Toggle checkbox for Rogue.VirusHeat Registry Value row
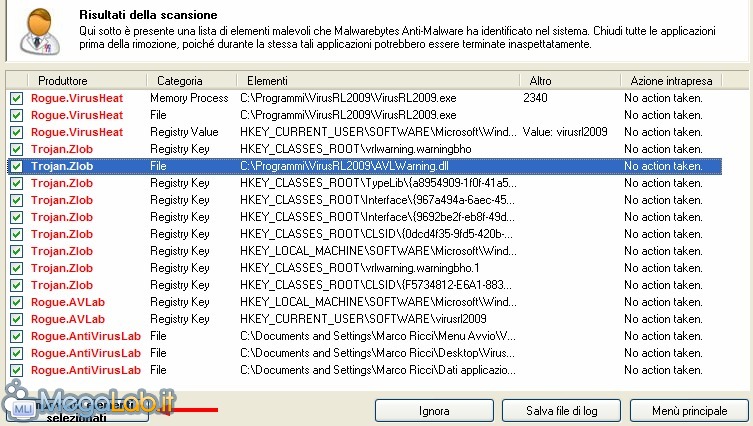Image resolution: width=753 pixels, height=426 pixels. 16,133
